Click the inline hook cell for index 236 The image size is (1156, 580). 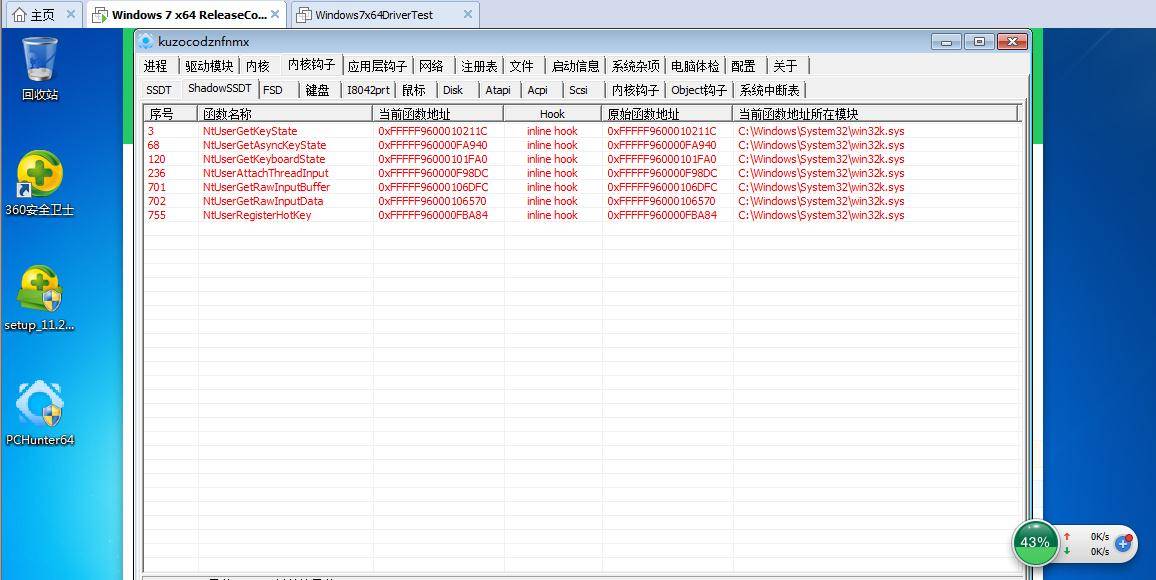552,173
